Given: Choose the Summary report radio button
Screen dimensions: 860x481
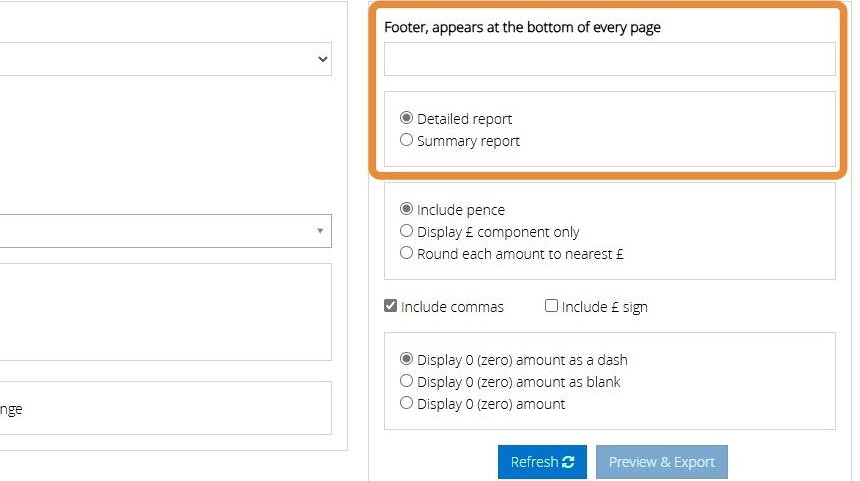Looking at the screenshot, I should (x=407, y=140).
